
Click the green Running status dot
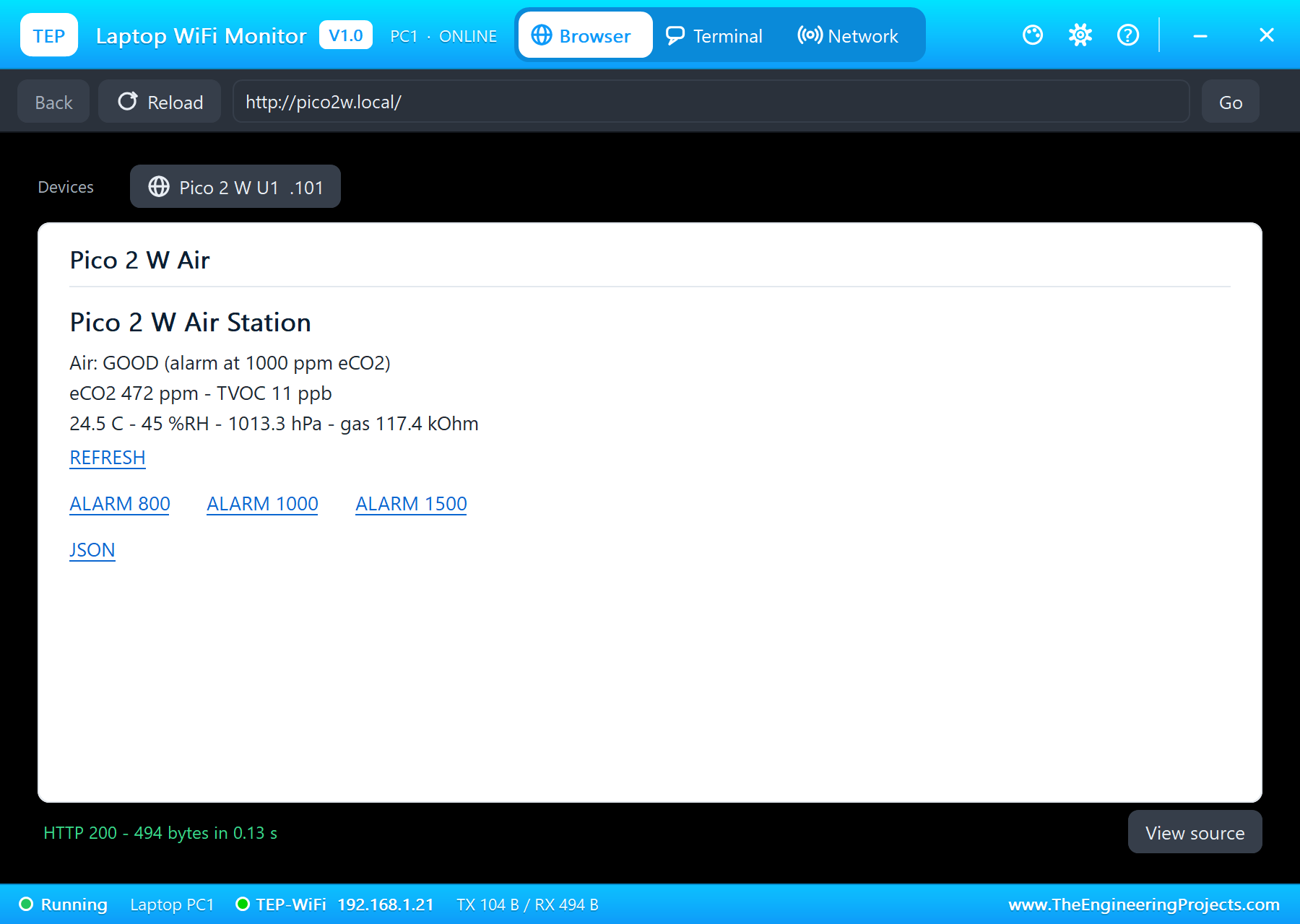coord(26,904)
